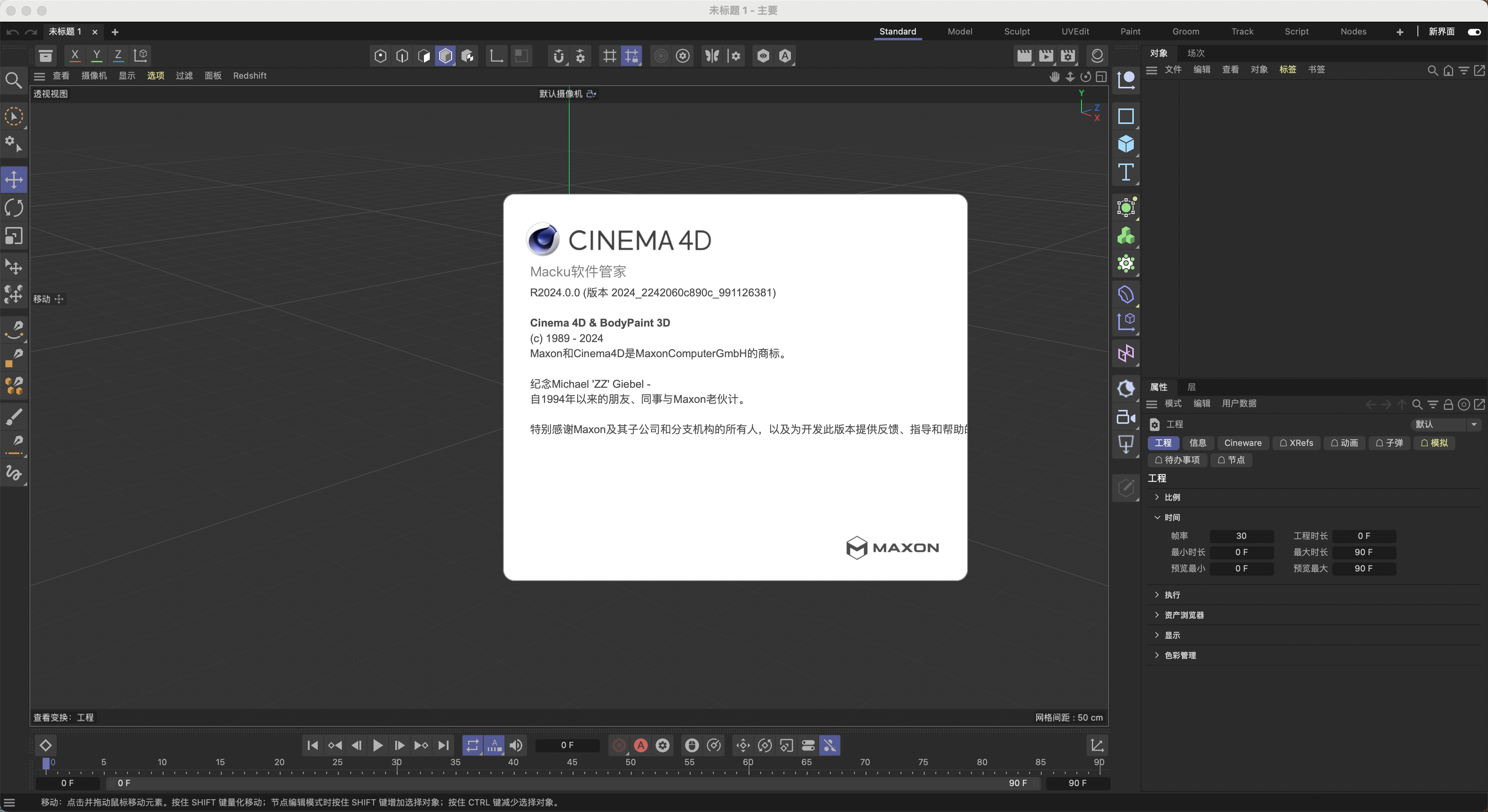Toggle the 新界面 switch
Screen dimensions: 1488x812
(1474, 32)
